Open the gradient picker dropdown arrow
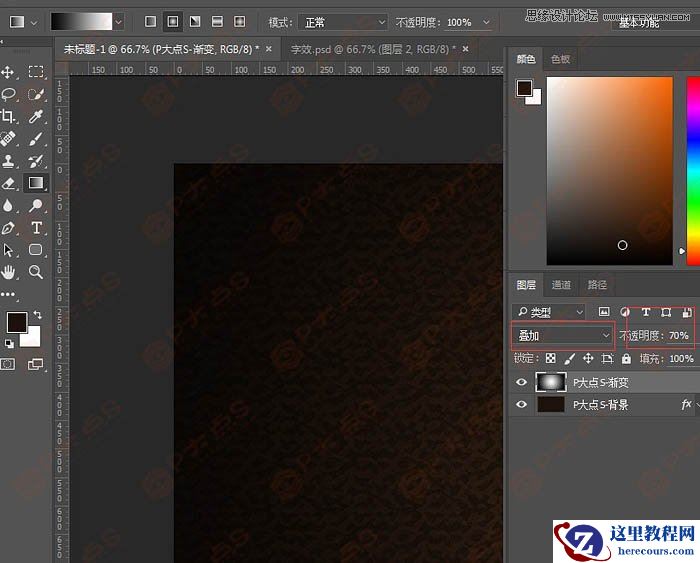Image resolution: width=700 pixels, height=563 pixels. pyautogui.click(x=118, y=22)
